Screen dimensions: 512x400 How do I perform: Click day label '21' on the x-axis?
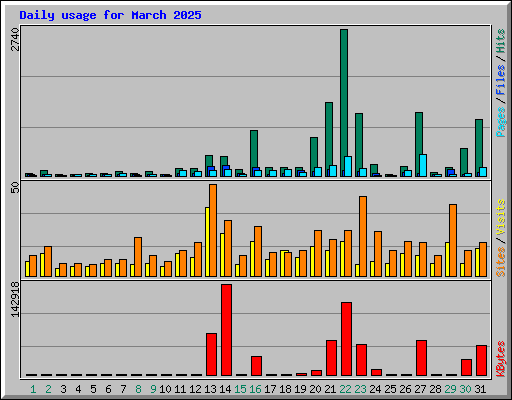pyautogui.click(x=330, y=389)
